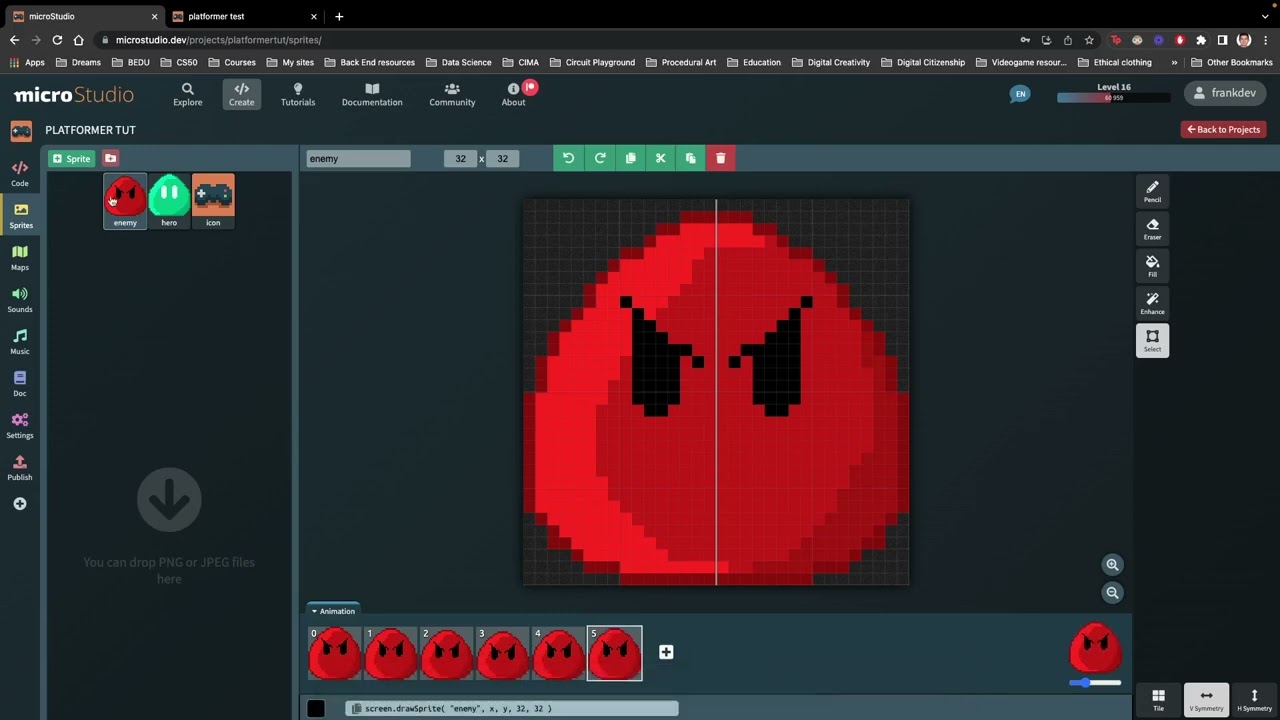This screenshot has width=1280, height=720.
Task: Select animation frame 4
Action: [558, 653]
